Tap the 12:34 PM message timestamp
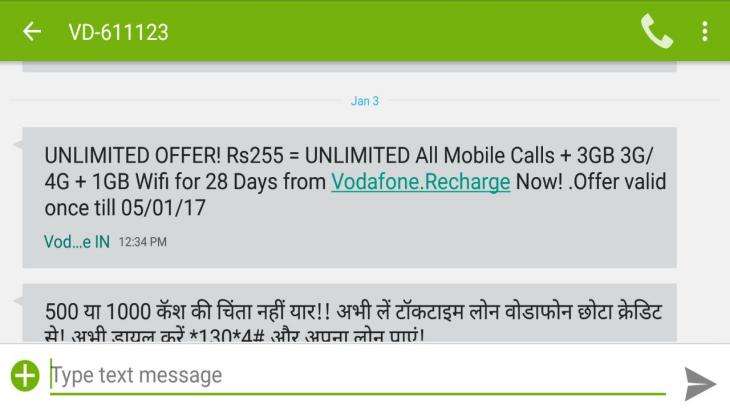The width and height of the screenshot is (730, 419). [142, 242]
